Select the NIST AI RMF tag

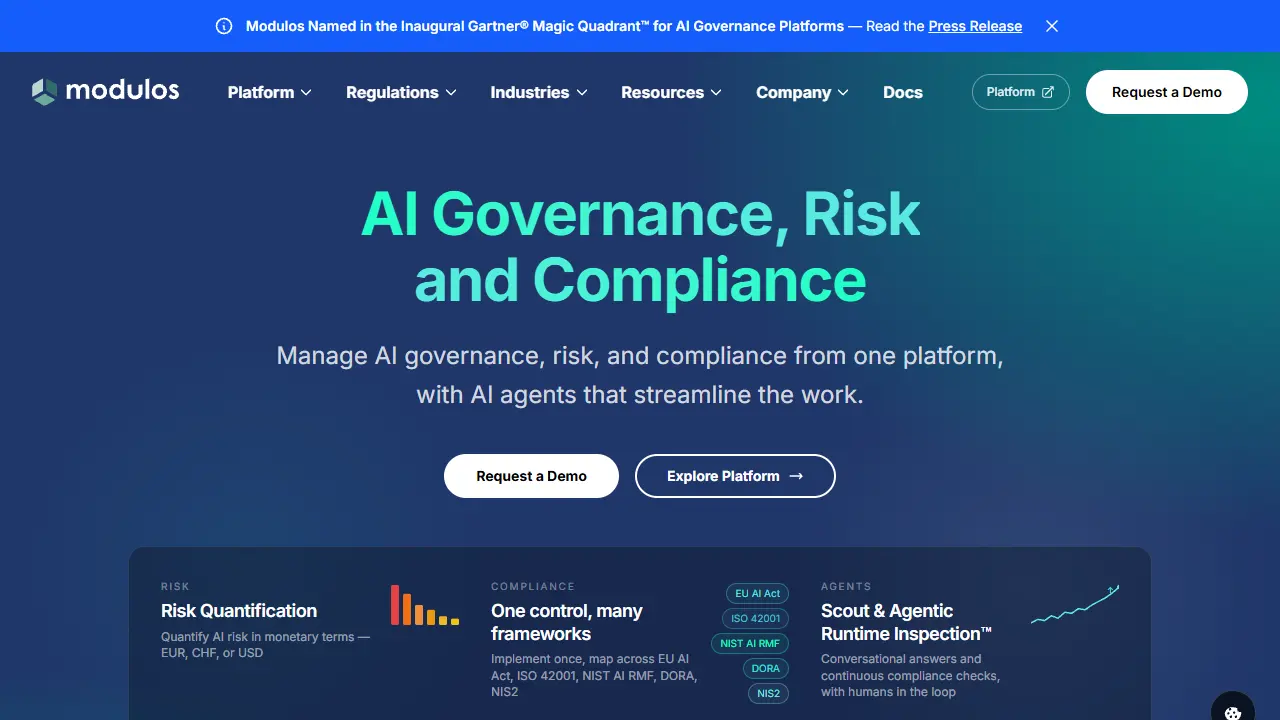pyautogui.click(x=750, y=644)
